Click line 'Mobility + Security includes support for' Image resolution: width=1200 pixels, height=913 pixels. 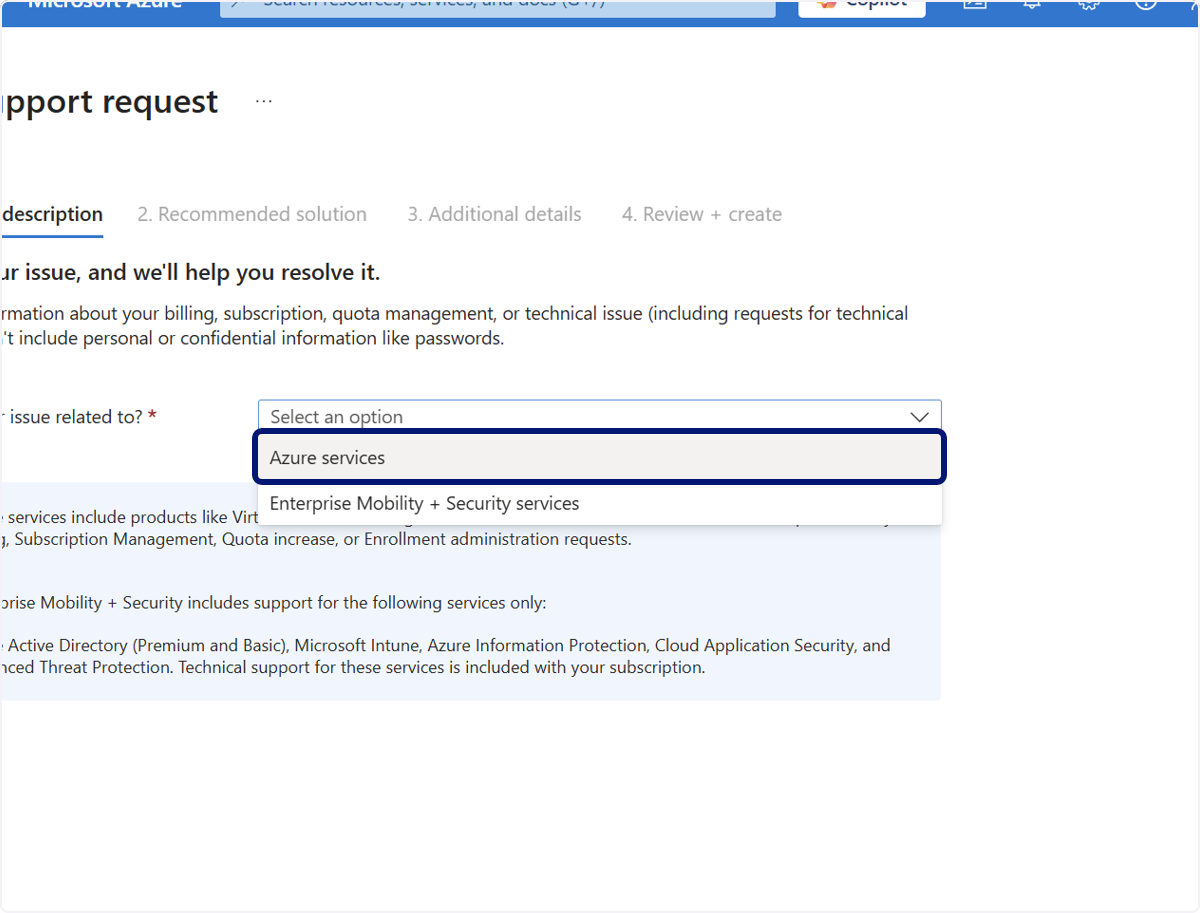[x=273, y=603]
